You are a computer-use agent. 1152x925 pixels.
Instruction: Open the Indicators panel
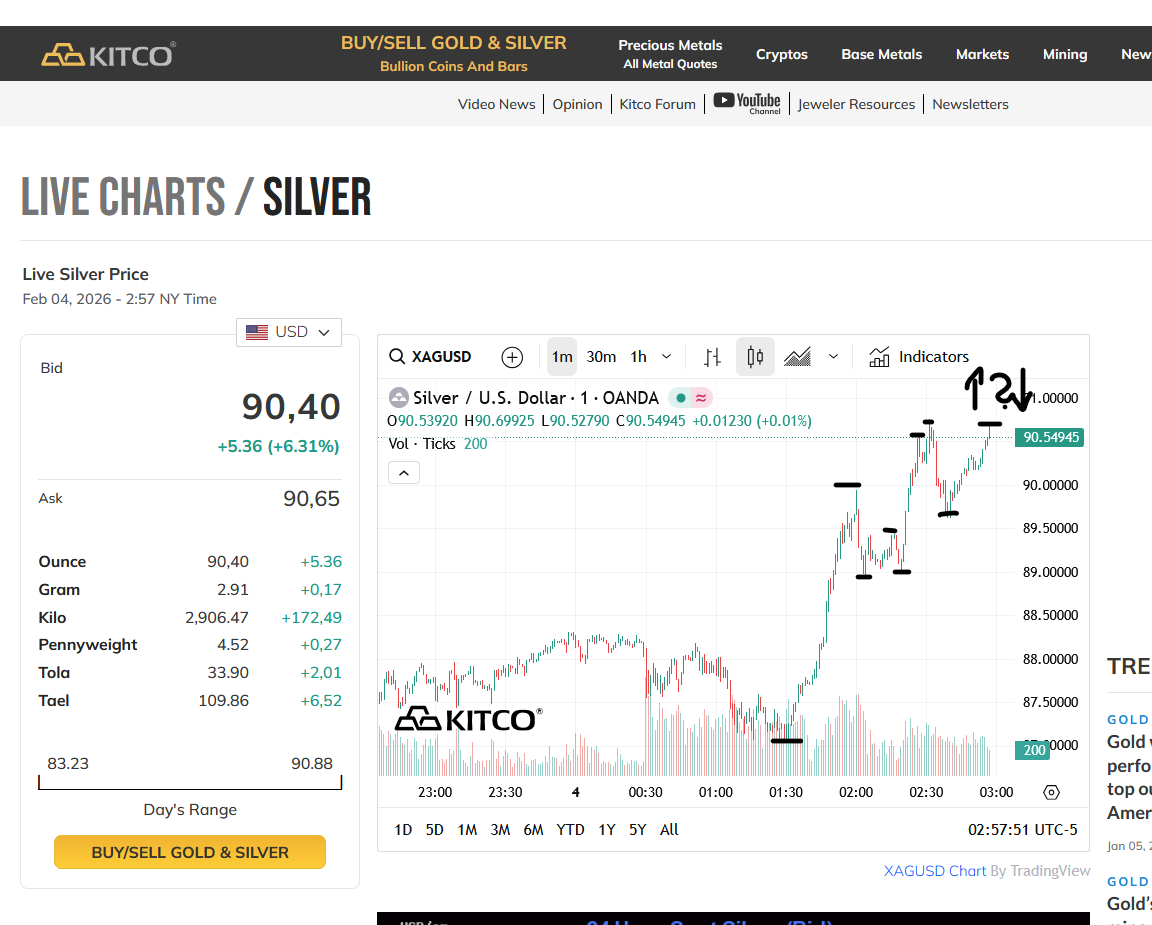(919, 357)
